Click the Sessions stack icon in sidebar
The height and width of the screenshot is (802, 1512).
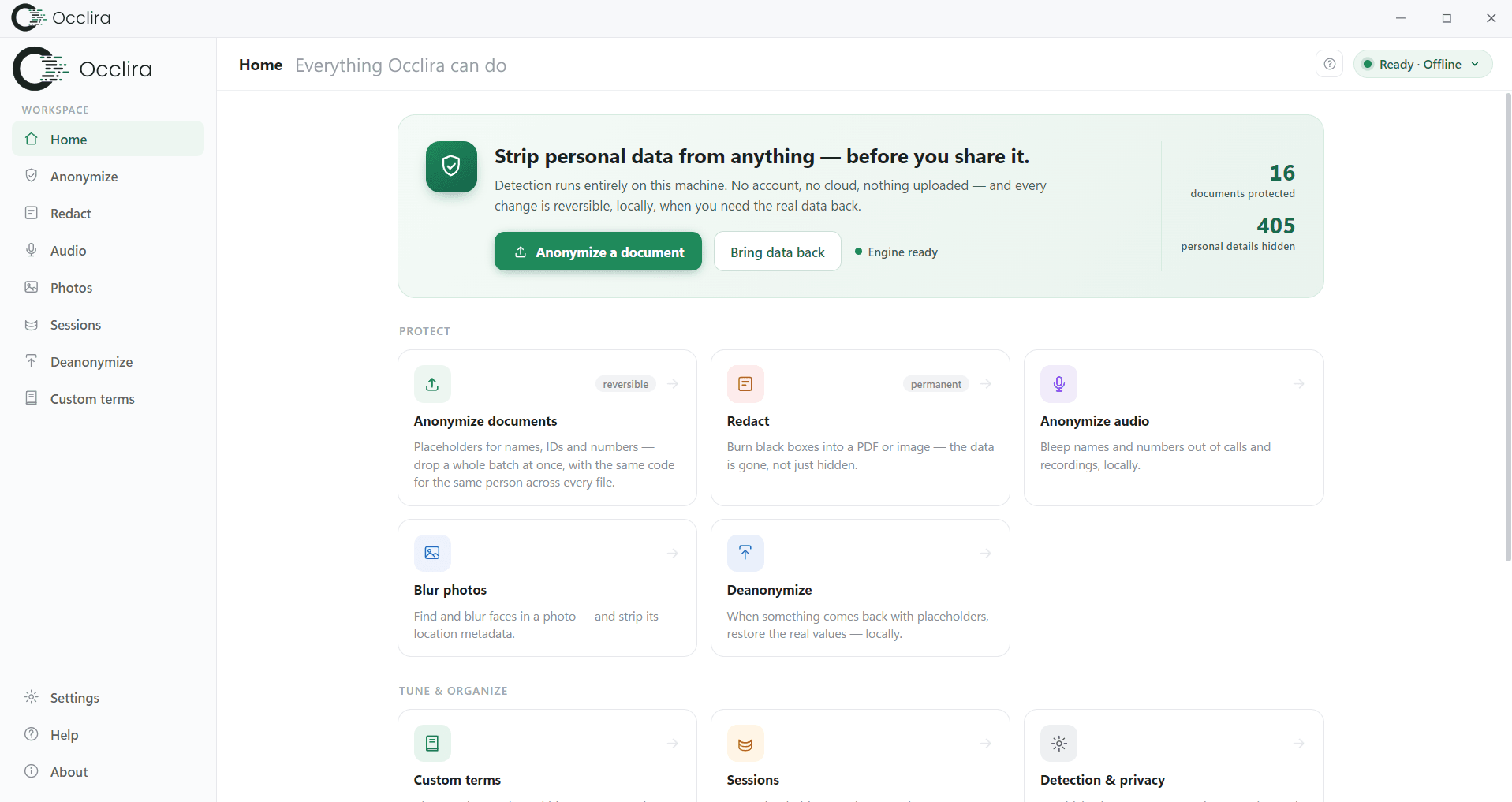[32, 324]
